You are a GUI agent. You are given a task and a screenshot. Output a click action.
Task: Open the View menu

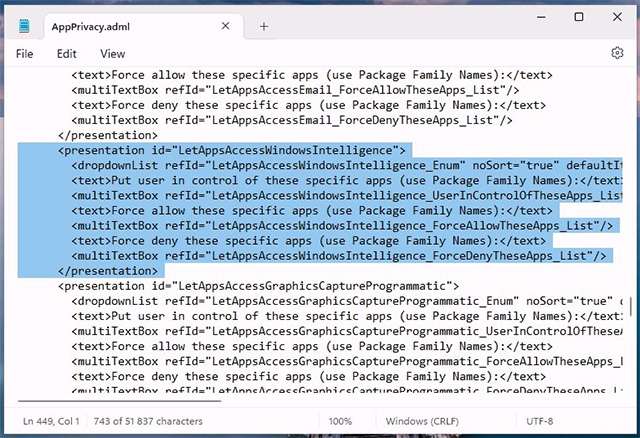click(113, 53)
